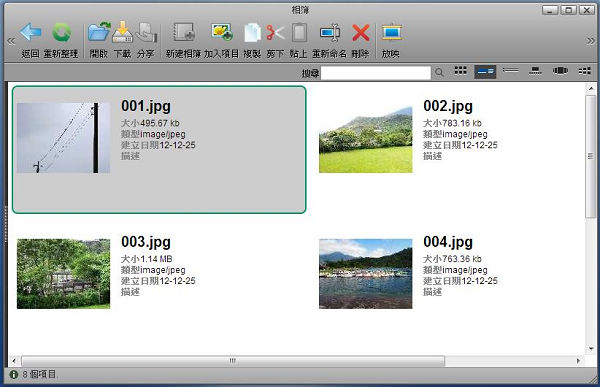Click the vertical scrollbar thumb
600x387 pixels.
pyautogui.click(x=590, y=156)
